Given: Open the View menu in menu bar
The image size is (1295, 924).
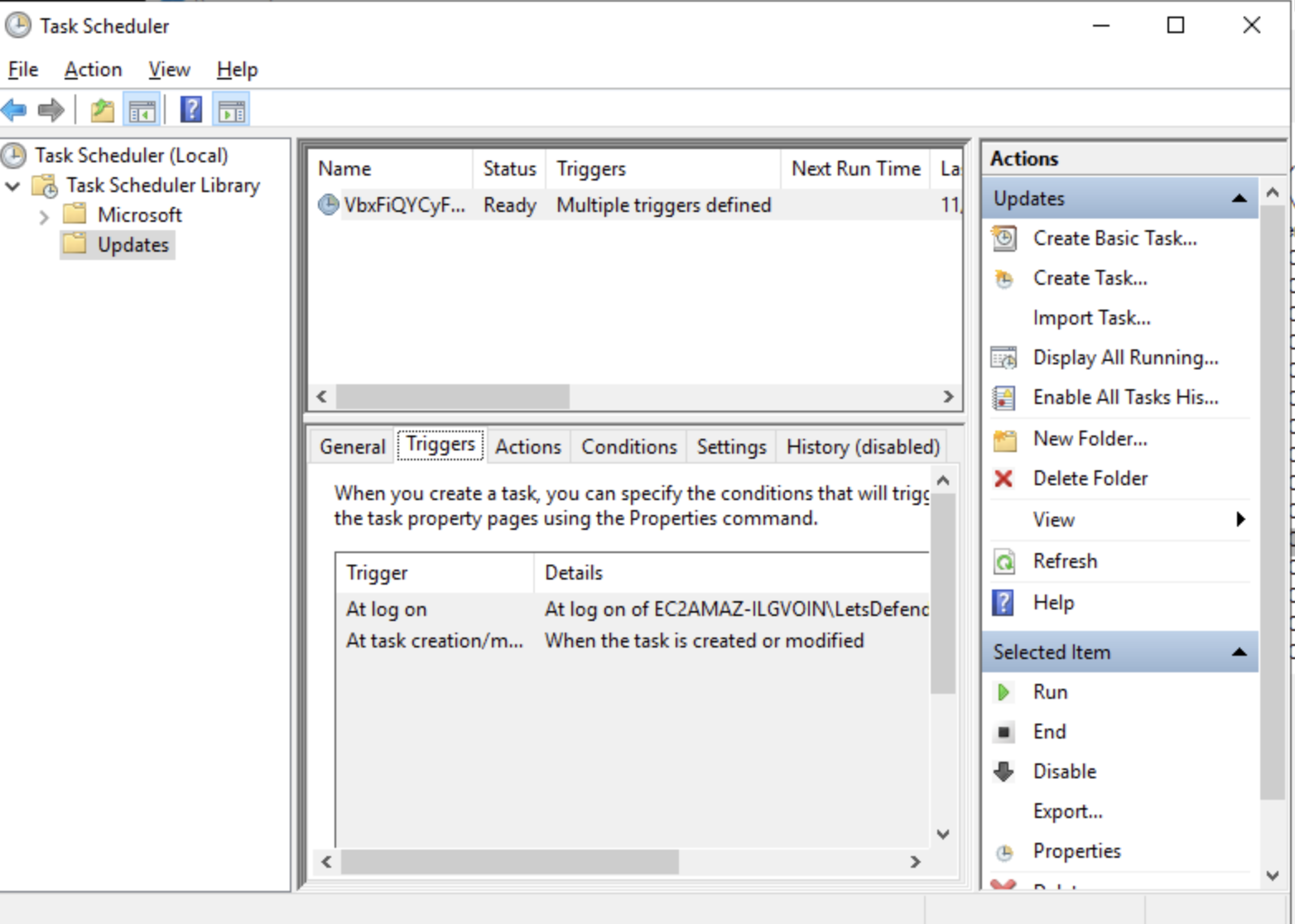Looking at the screenshot, I should tap(169, 70).
